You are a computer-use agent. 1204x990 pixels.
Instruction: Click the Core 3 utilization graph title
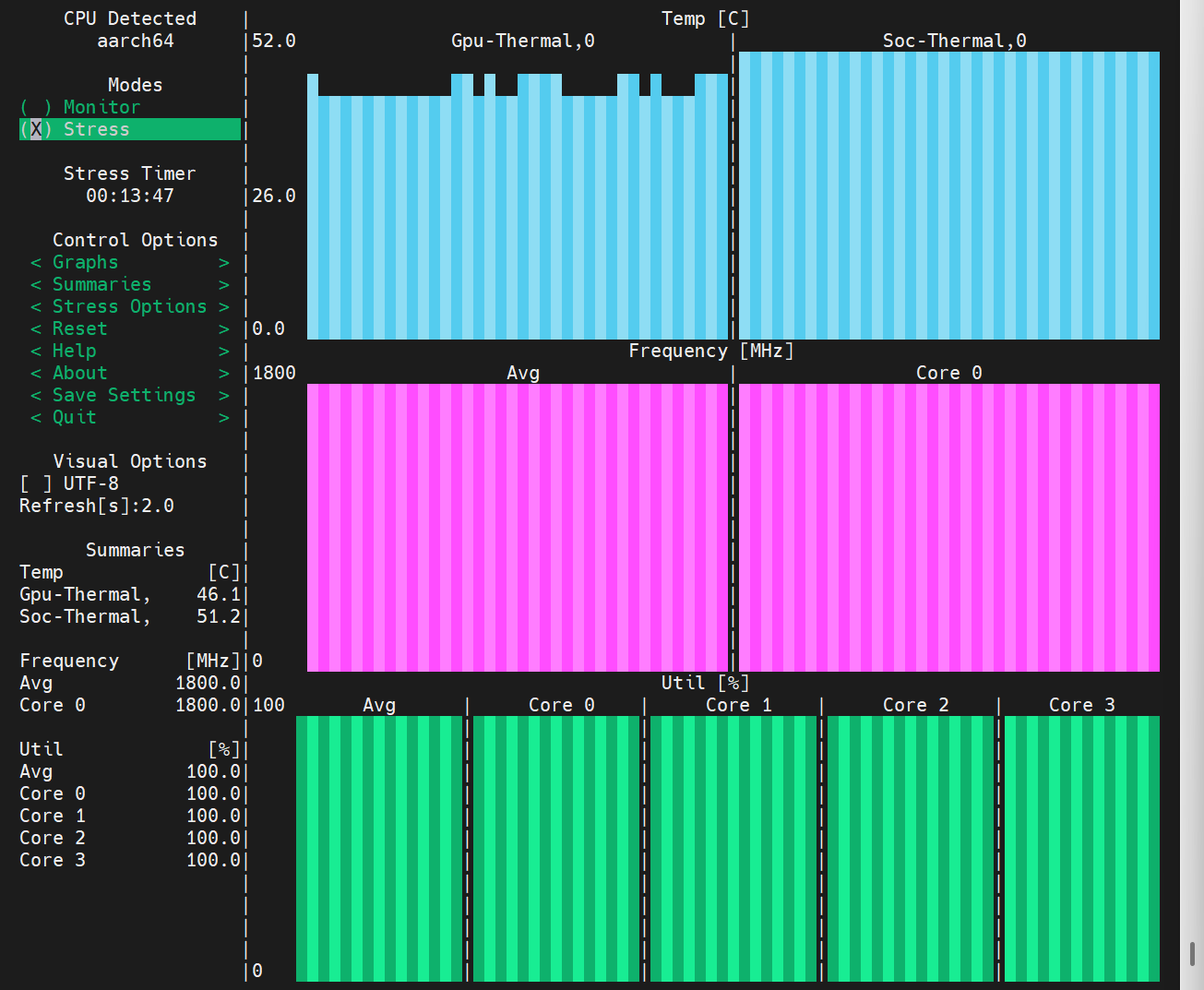pyautogui.click(x=1082, y=705)
